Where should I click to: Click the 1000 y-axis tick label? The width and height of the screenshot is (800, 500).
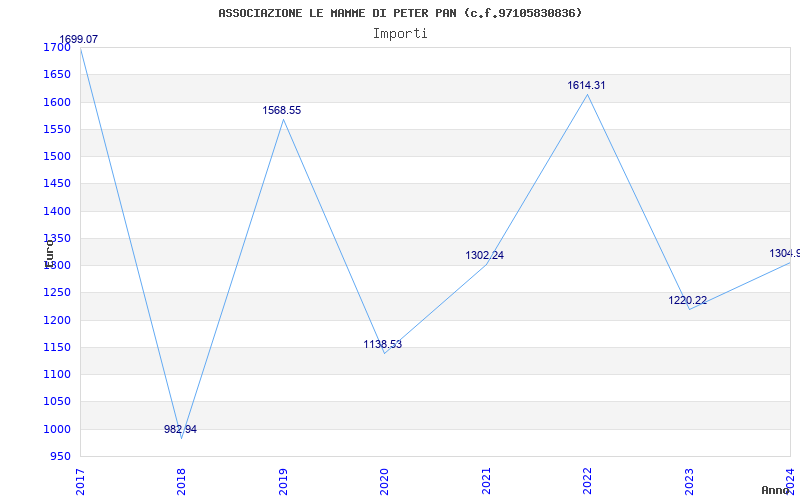point(57,430)
